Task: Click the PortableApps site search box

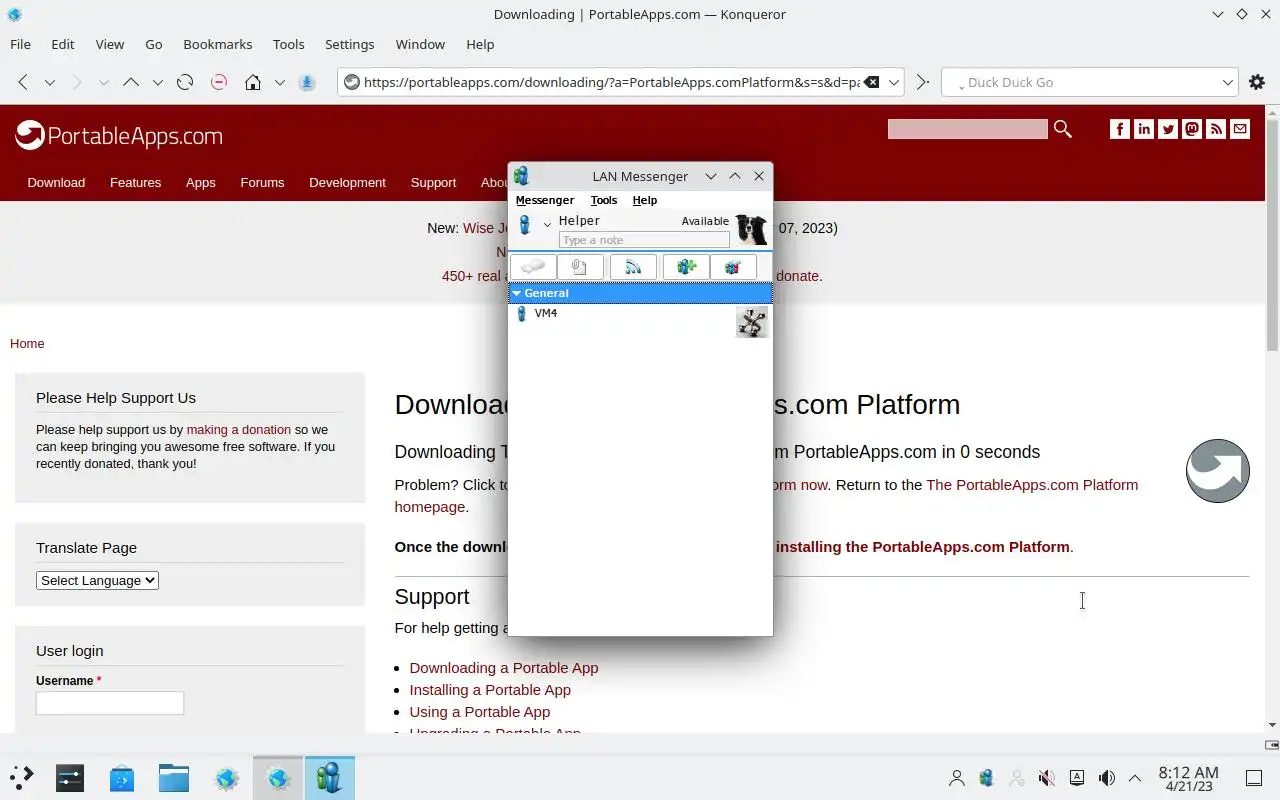Action: click(x=967, y=129)
